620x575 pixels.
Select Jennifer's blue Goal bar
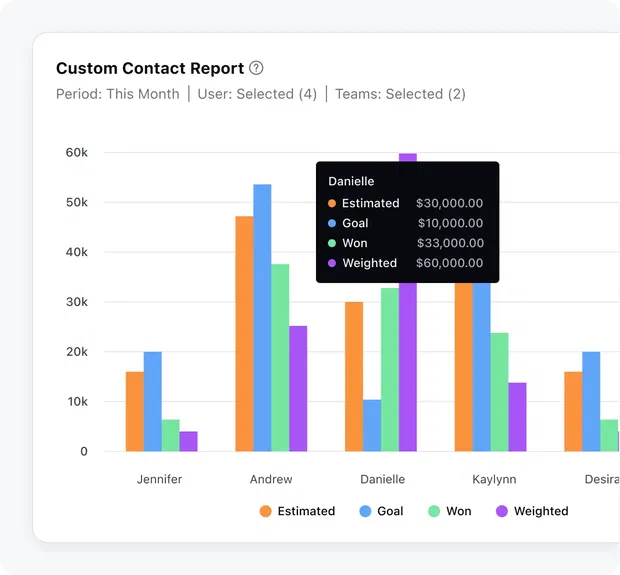coord(153,401)
